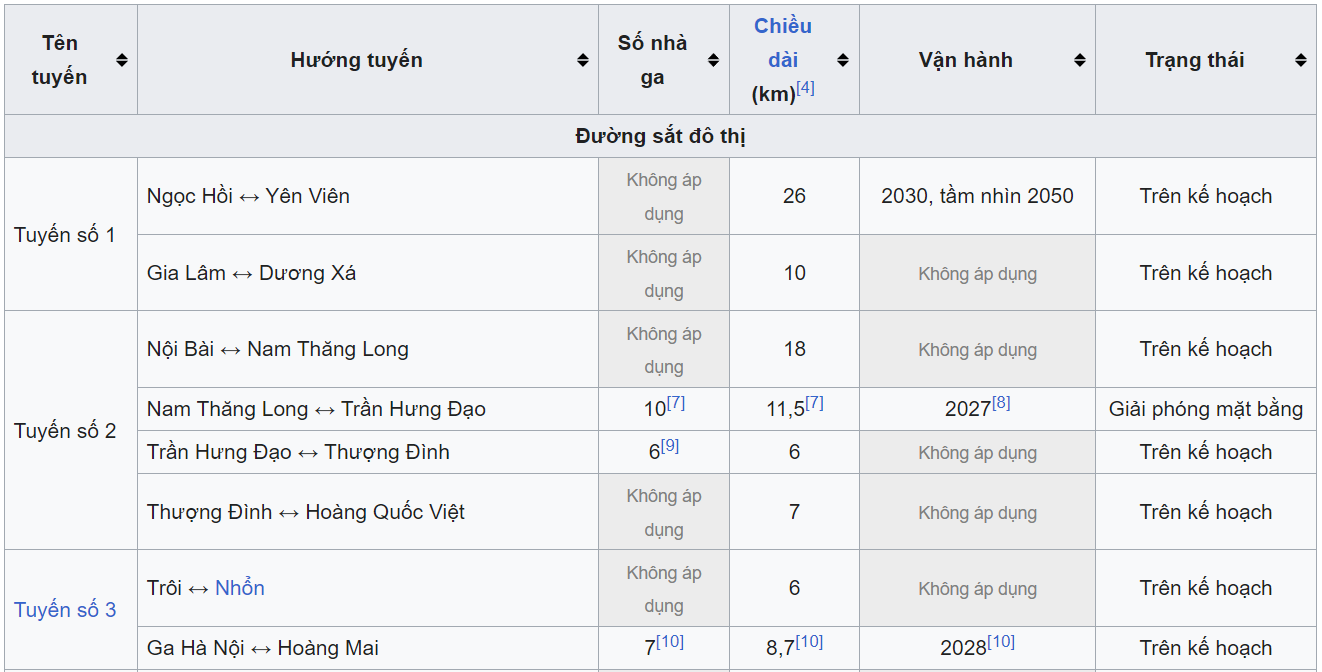
Task: Sort by Trạng thái sort arrows
Action: click(x=1300, y=60)
